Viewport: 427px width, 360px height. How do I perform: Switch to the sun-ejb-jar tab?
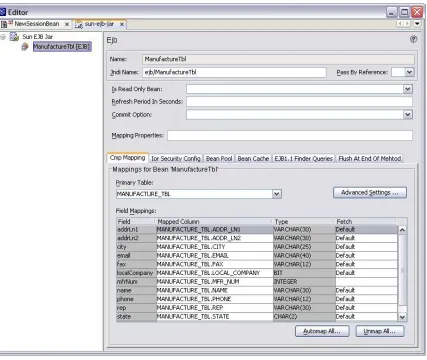click(x=99, y=24)
